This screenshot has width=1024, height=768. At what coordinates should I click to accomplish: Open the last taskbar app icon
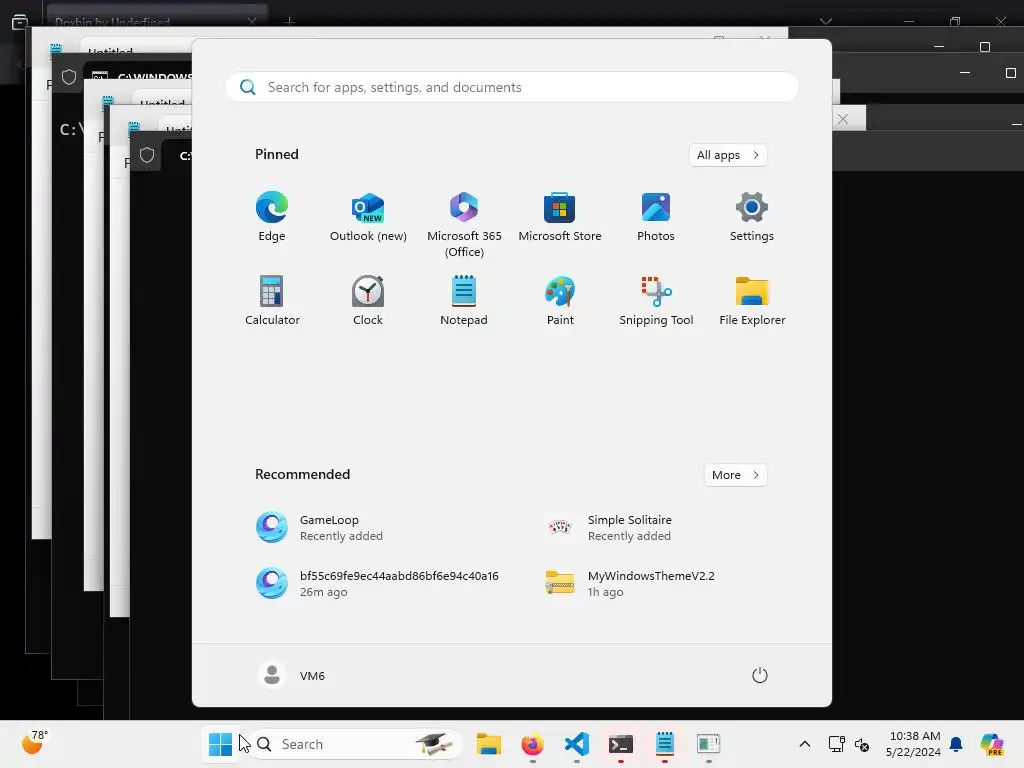708,744
